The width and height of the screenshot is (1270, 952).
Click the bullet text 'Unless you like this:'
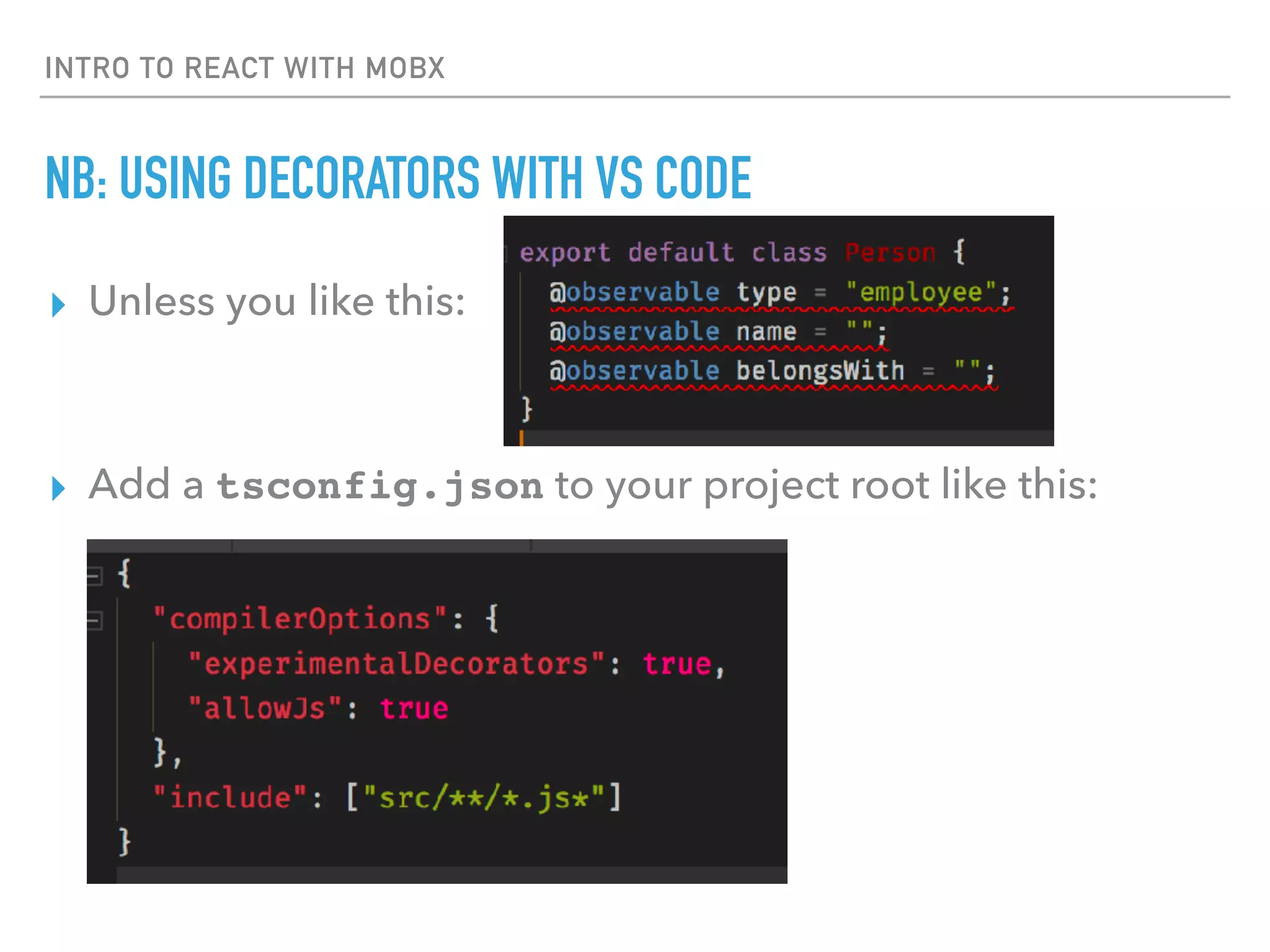click(277, 301)
